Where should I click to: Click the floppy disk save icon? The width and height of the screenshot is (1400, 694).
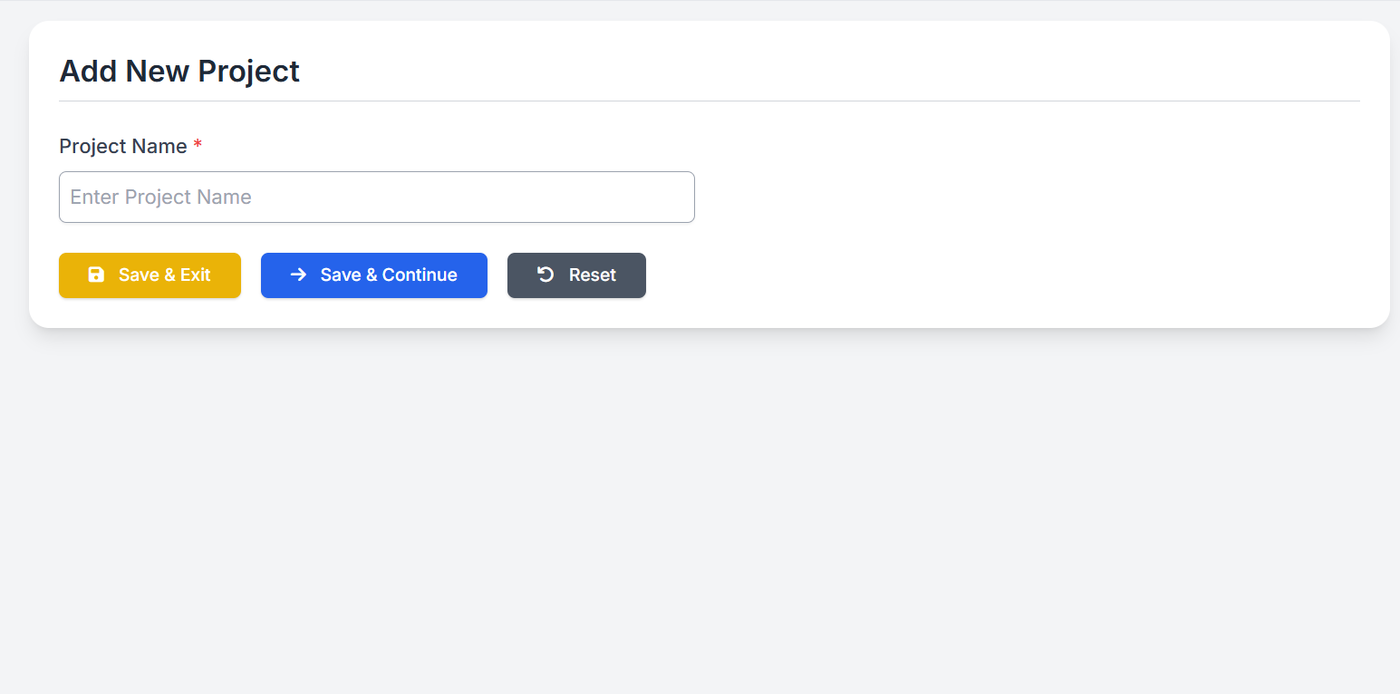coord(96,275)
